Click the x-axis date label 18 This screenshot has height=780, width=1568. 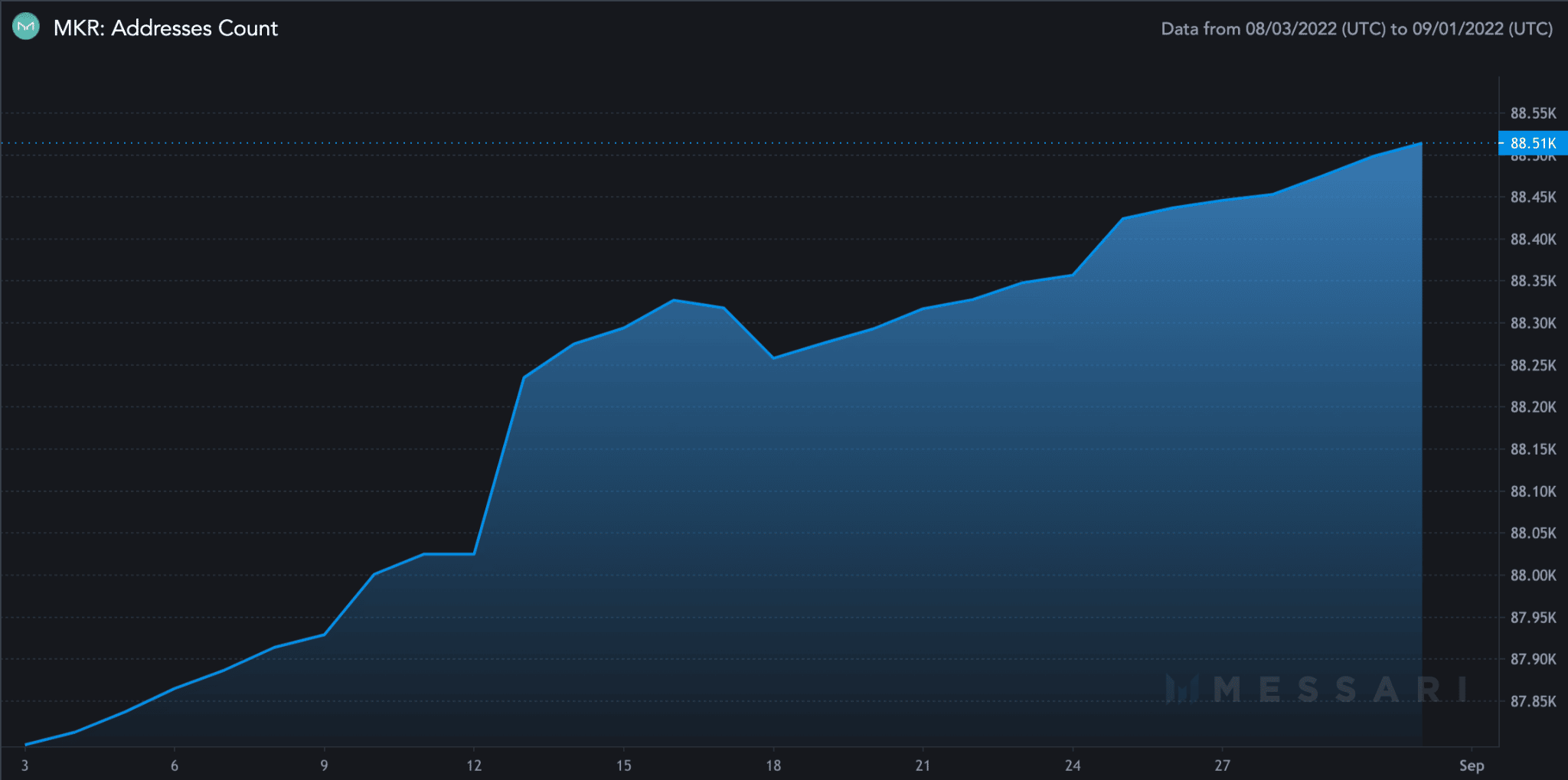pyautogui.click(x=773, y=765)
